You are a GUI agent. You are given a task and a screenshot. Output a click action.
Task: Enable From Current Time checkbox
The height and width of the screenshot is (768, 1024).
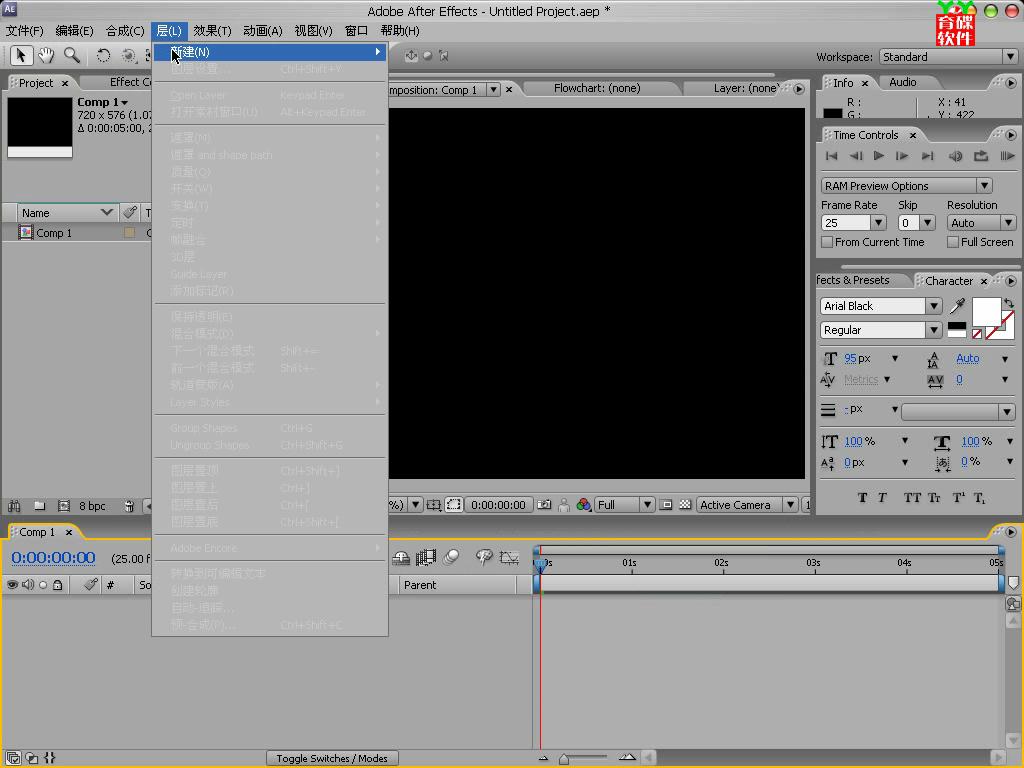pyautogui.click(x=827, y=242)
